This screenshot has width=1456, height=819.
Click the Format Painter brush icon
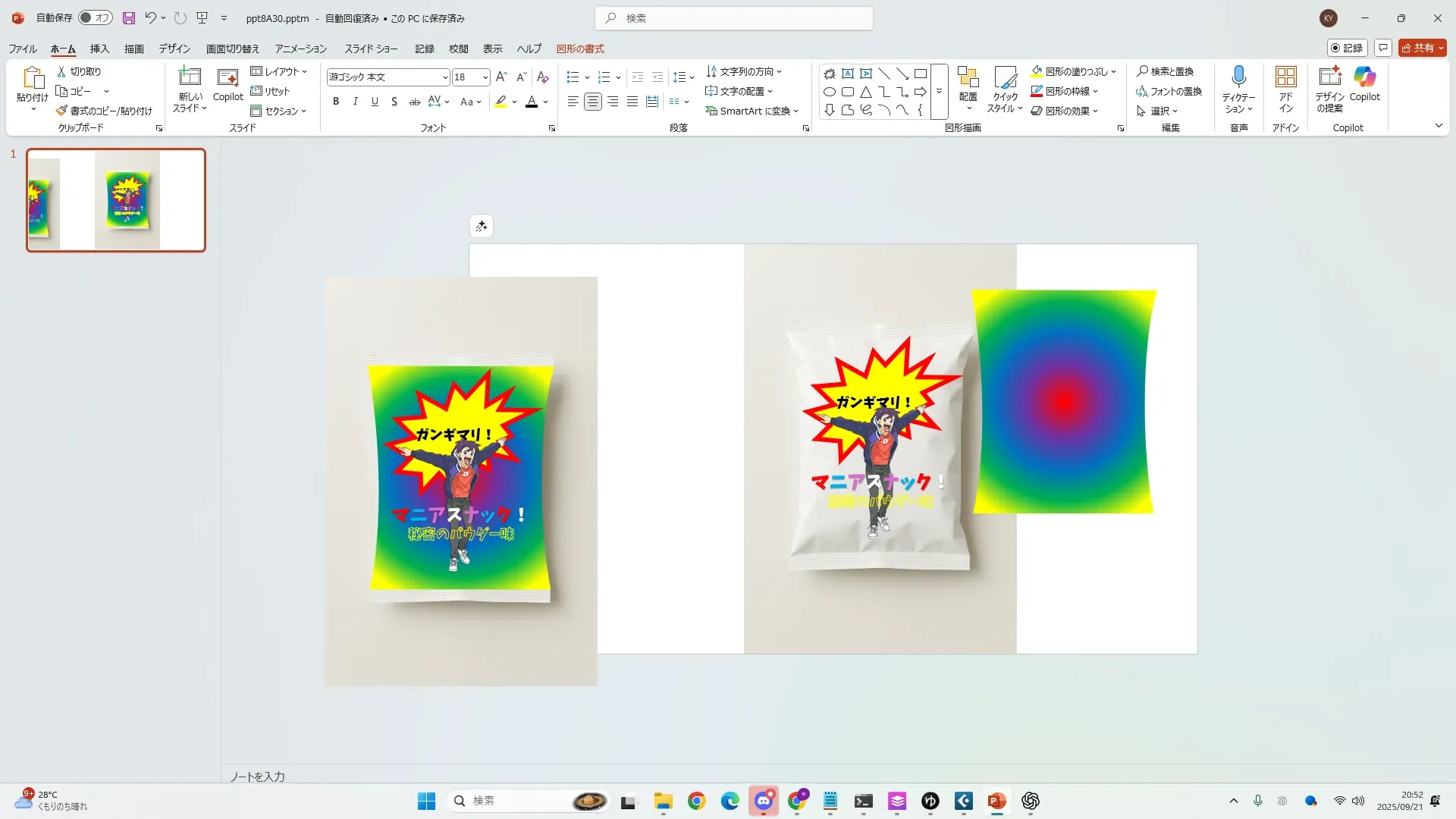click(x=62, y=111)
